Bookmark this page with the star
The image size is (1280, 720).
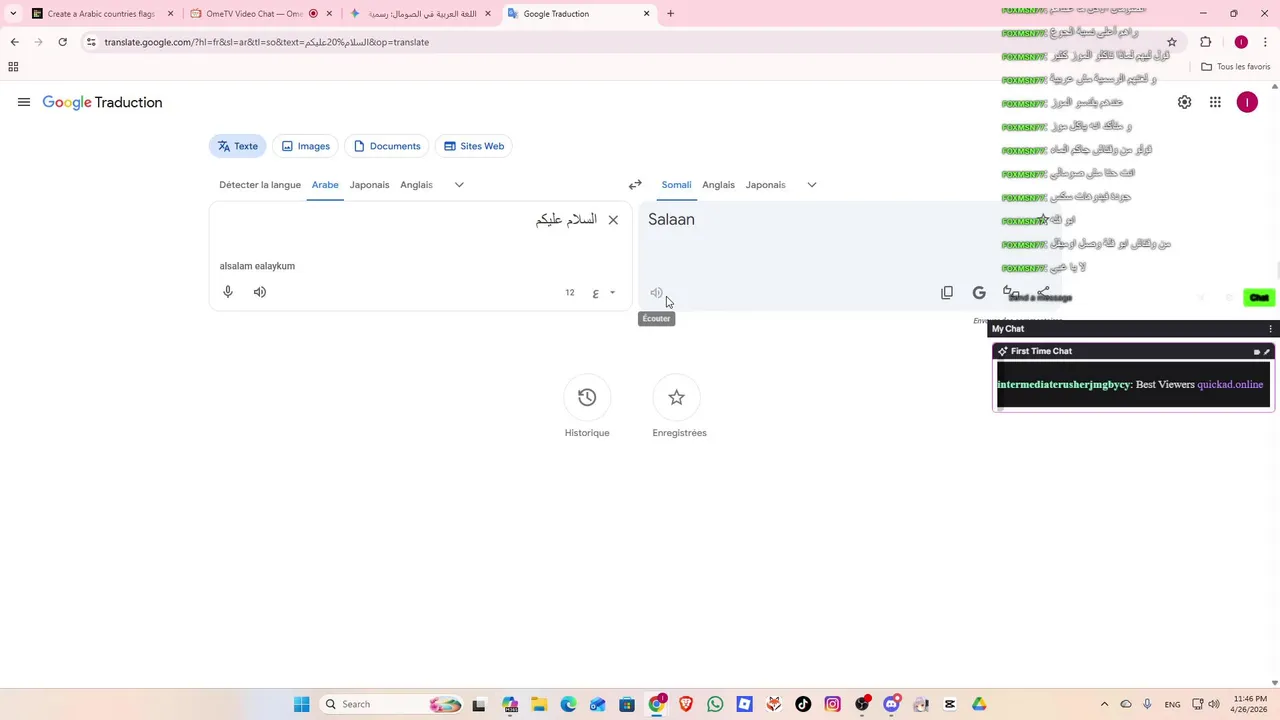(x=1172, y=42)
